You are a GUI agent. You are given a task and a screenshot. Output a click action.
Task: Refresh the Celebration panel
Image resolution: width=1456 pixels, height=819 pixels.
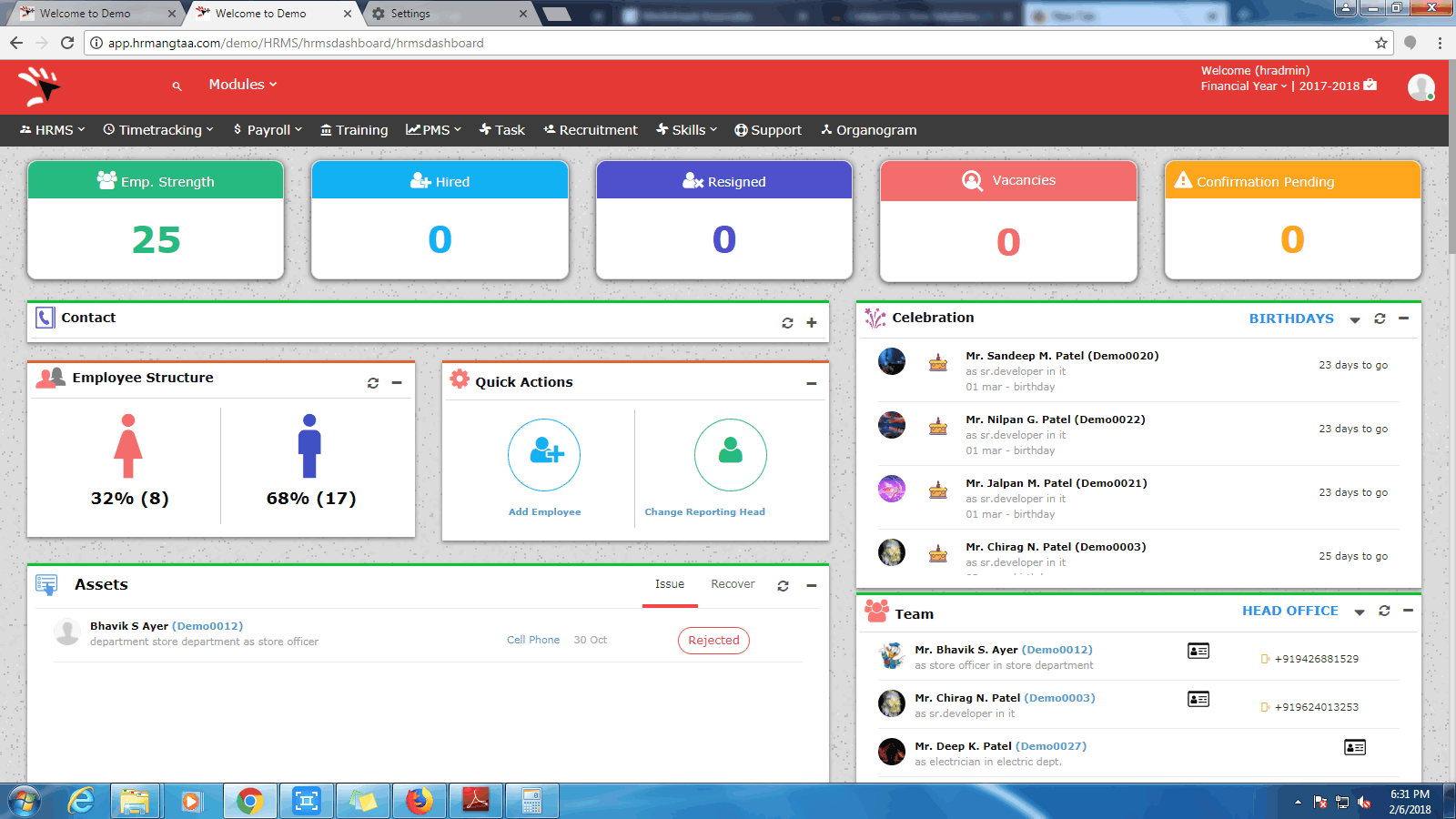click(1380, 318)
